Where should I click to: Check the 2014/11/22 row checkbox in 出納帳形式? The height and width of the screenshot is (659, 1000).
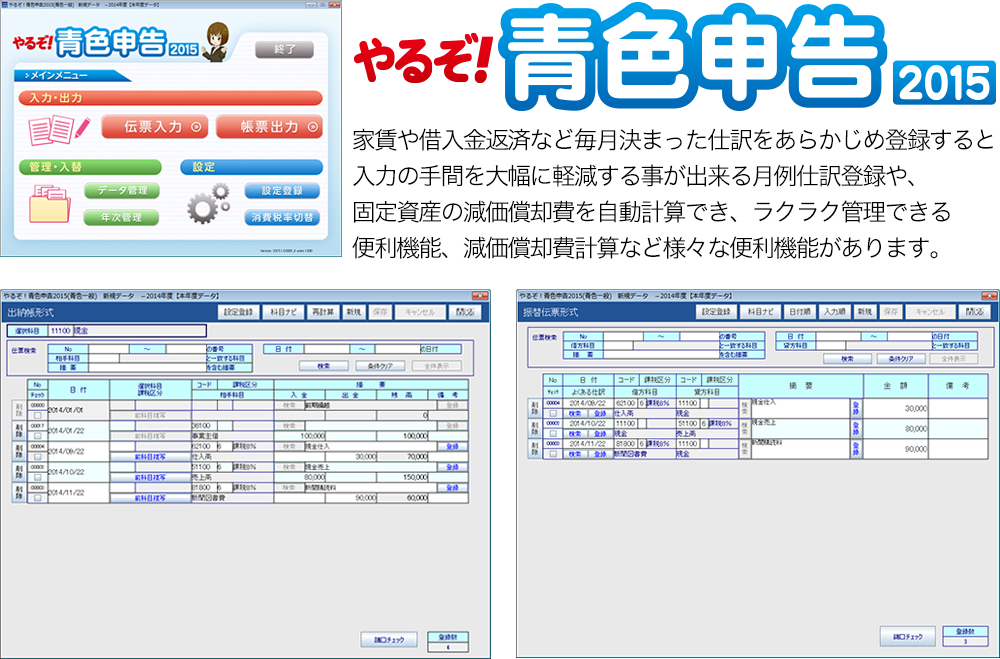click(38, 498)
